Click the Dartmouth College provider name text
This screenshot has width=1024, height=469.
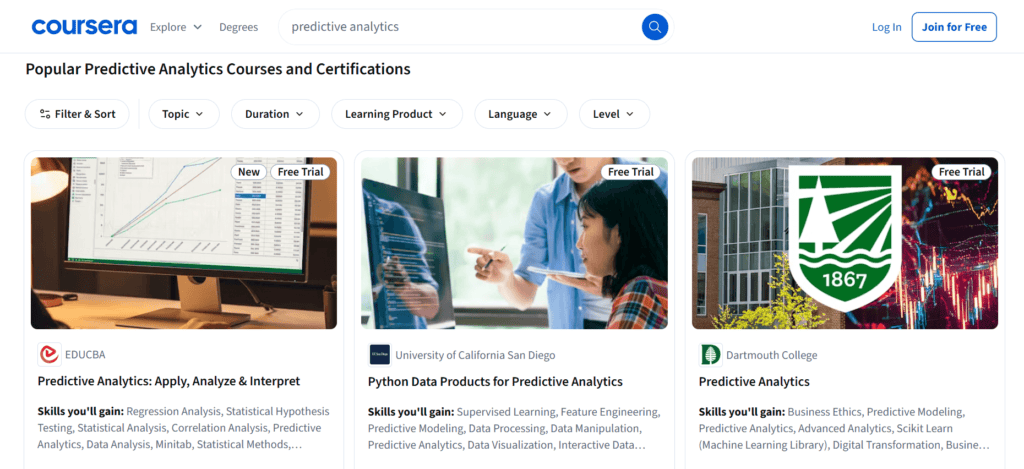771,355
